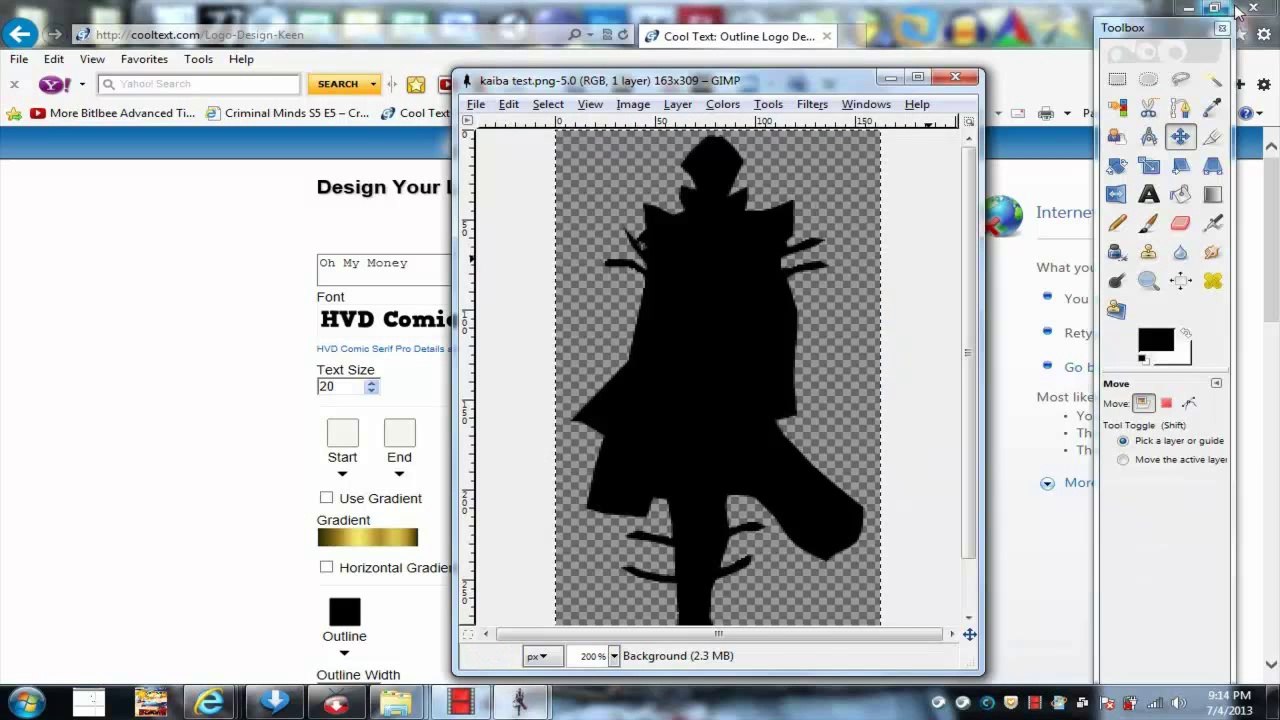This screenshot has height=720, width=1280.
Task: Select the Zoom magnifier tool
Action: click(1148, 281)
